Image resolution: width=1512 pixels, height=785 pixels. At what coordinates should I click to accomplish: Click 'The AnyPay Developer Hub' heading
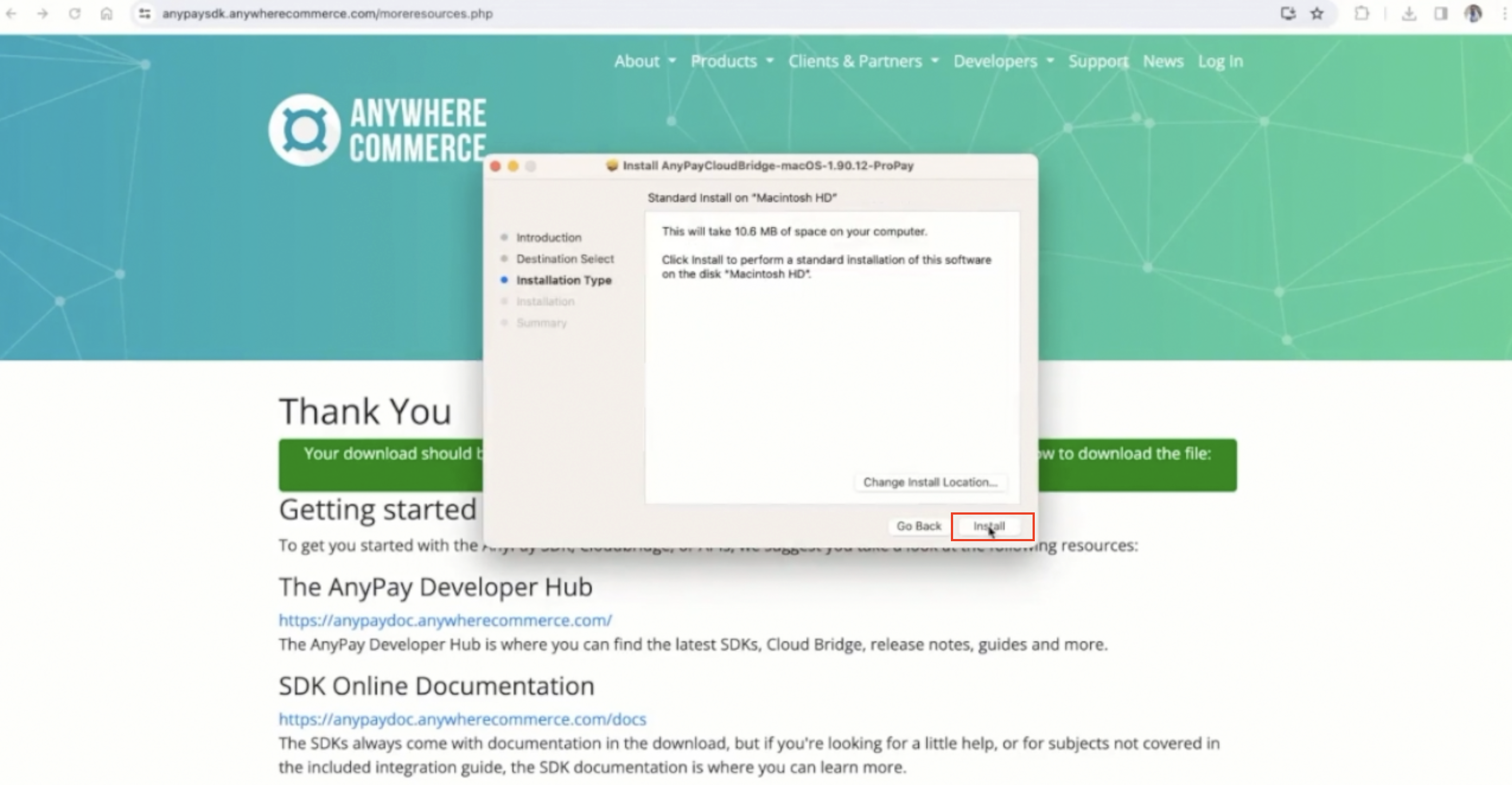435,587
